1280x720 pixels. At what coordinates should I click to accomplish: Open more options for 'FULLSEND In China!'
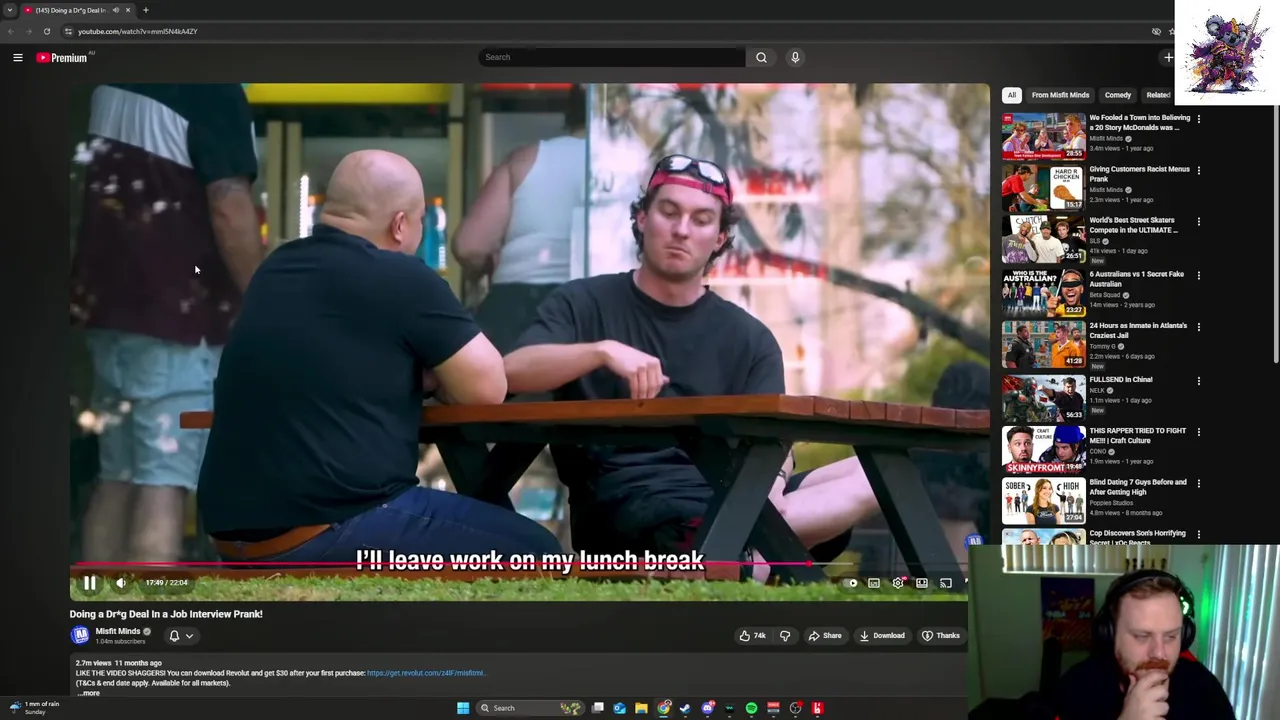tap(1198, 381)
